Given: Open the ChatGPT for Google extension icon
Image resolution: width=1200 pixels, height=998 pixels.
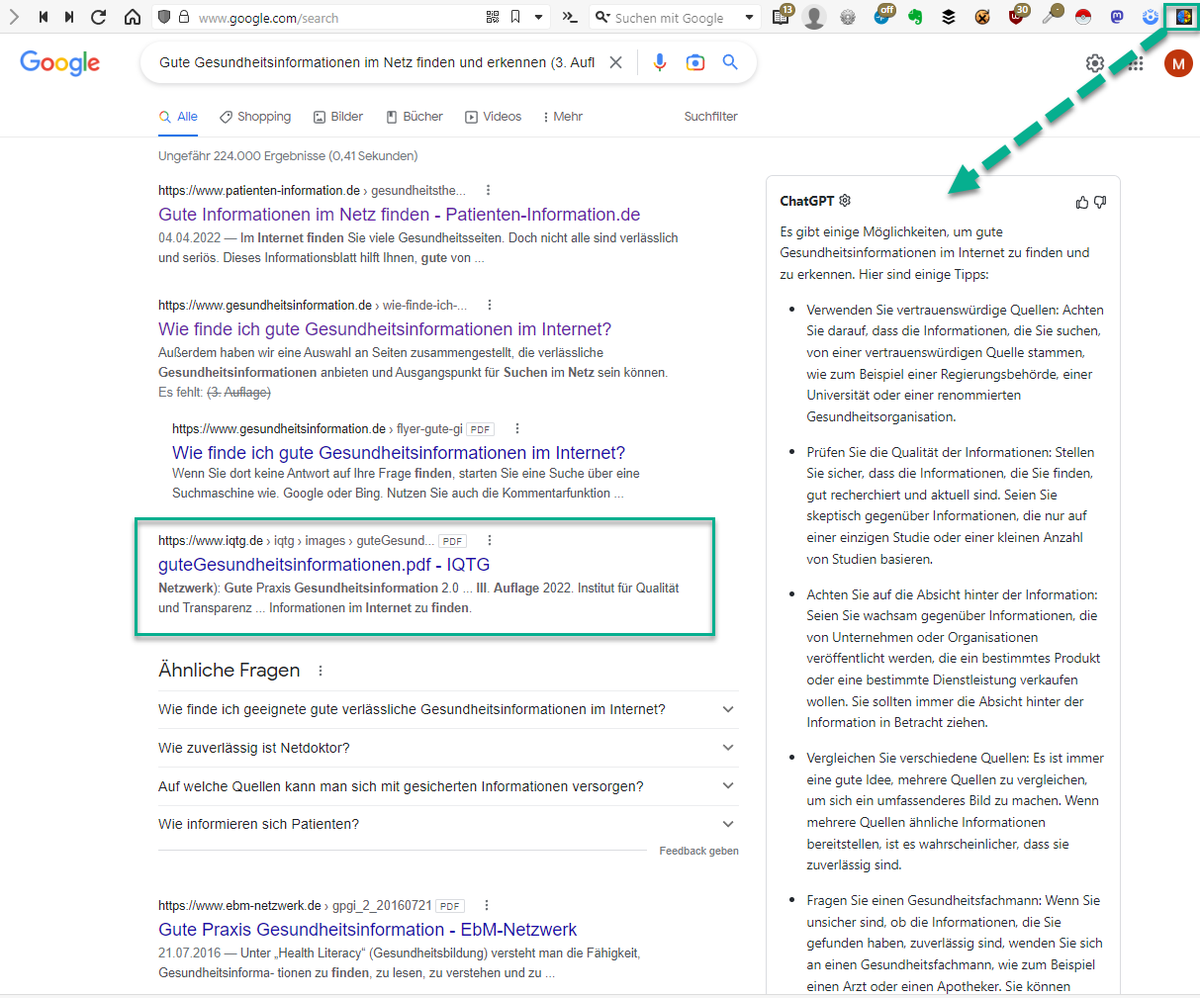Looking at the screenshot, I should coord(1184,17).
